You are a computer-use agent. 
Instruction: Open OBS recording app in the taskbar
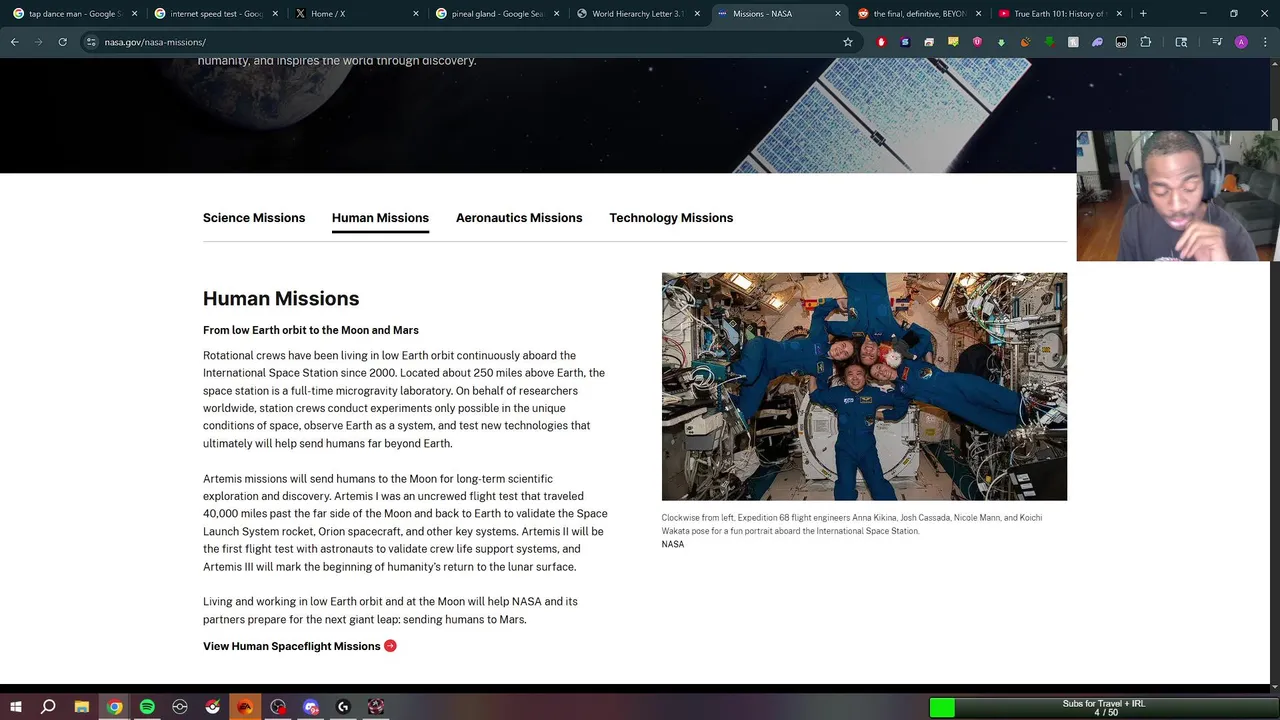coord(278,707)
